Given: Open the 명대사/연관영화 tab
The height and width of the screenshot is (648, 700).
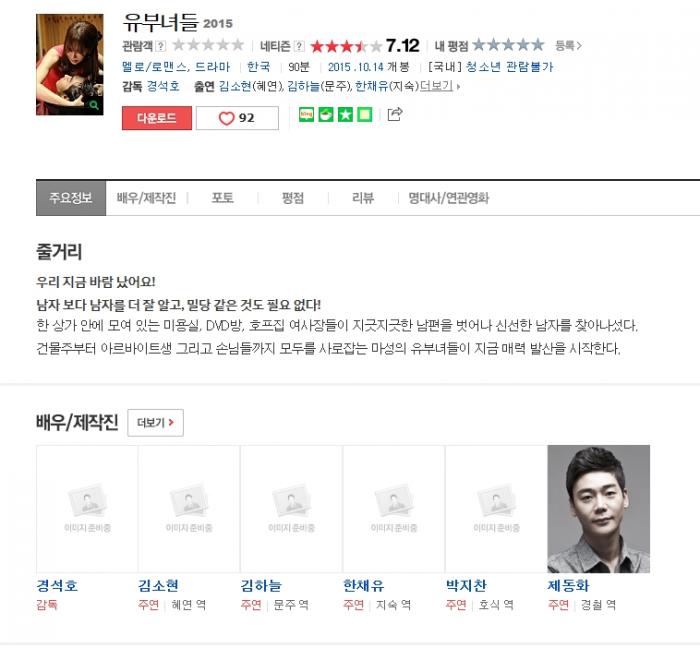Looking at the screenshot, I should 449,198.
